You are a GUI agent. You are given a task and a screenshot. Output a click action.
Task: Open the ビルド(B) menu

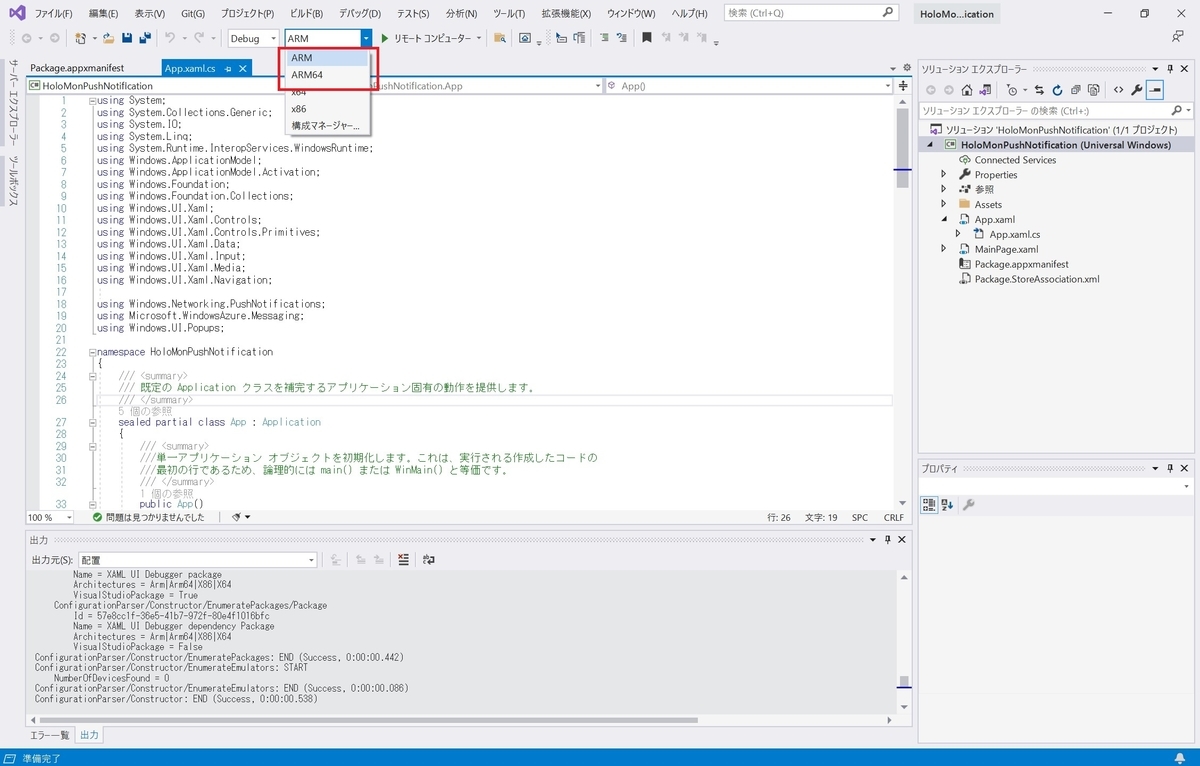[306, 14]
